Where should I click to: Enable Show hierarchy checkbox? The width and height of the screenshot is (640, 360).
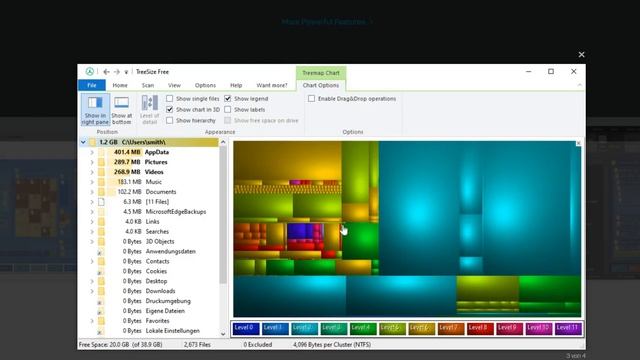coord(169,120)
